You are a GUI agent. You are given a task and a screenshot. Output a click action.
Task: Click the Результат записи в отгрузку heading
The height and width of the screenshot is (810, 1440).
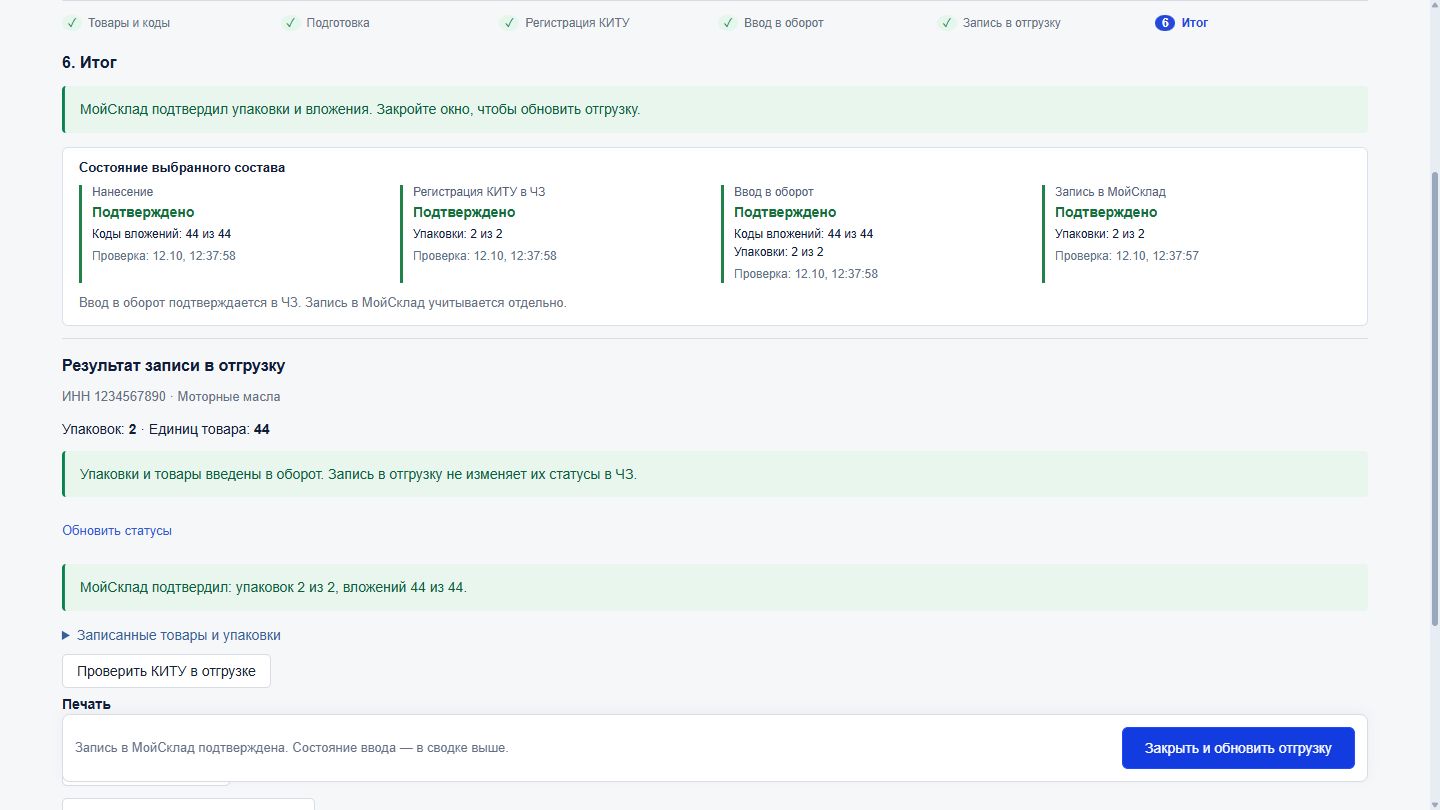click(174, 366)
